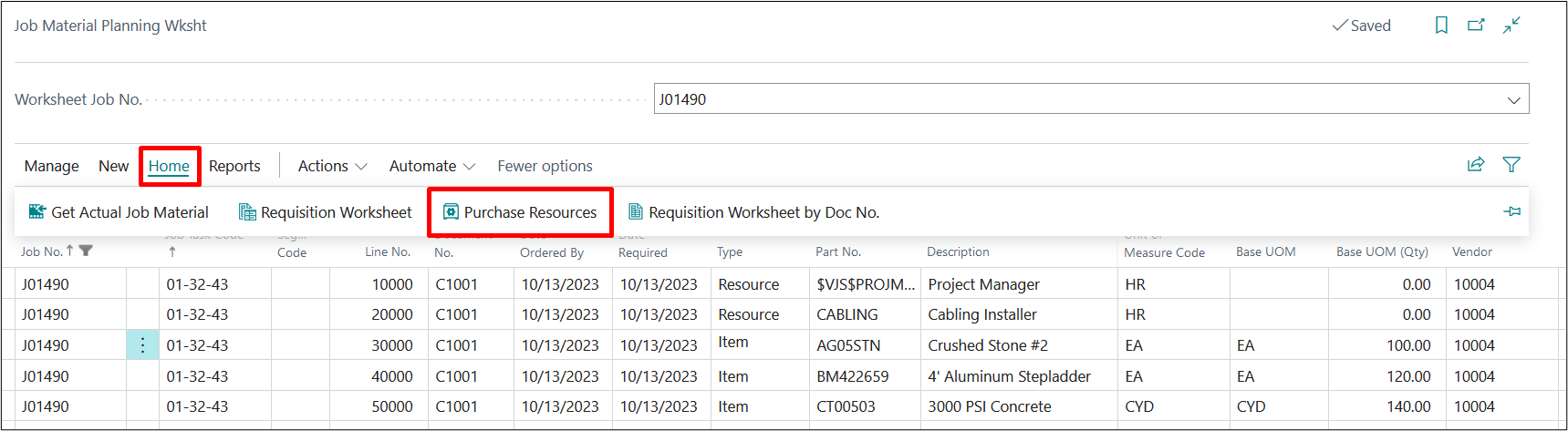Expand the Automate menu
1568x431 pixels.
(x=431, y=166)
